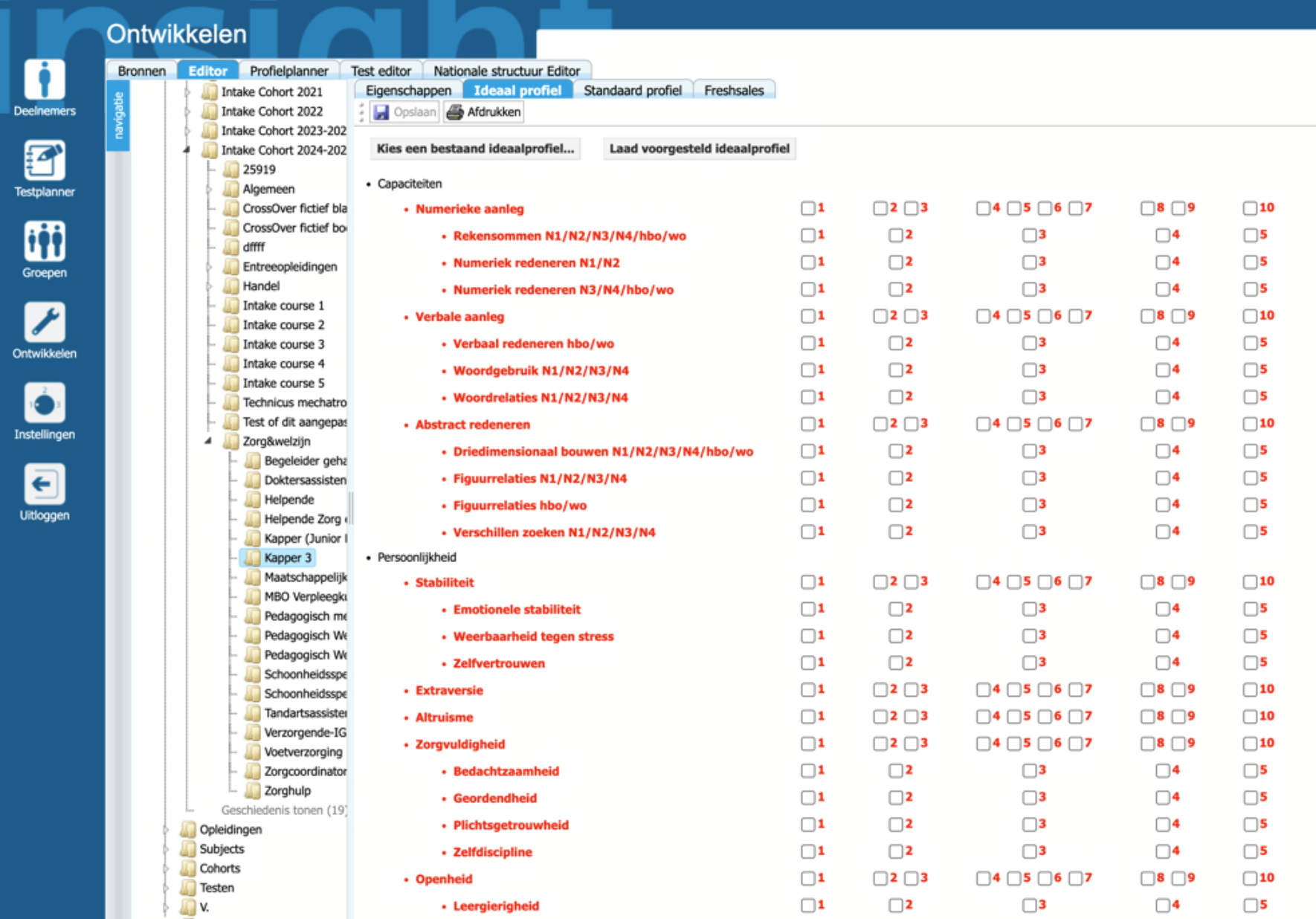Click the Afdrukken printer icon
This screenshot has height=919, width=1316.
(x=455, y=112)
